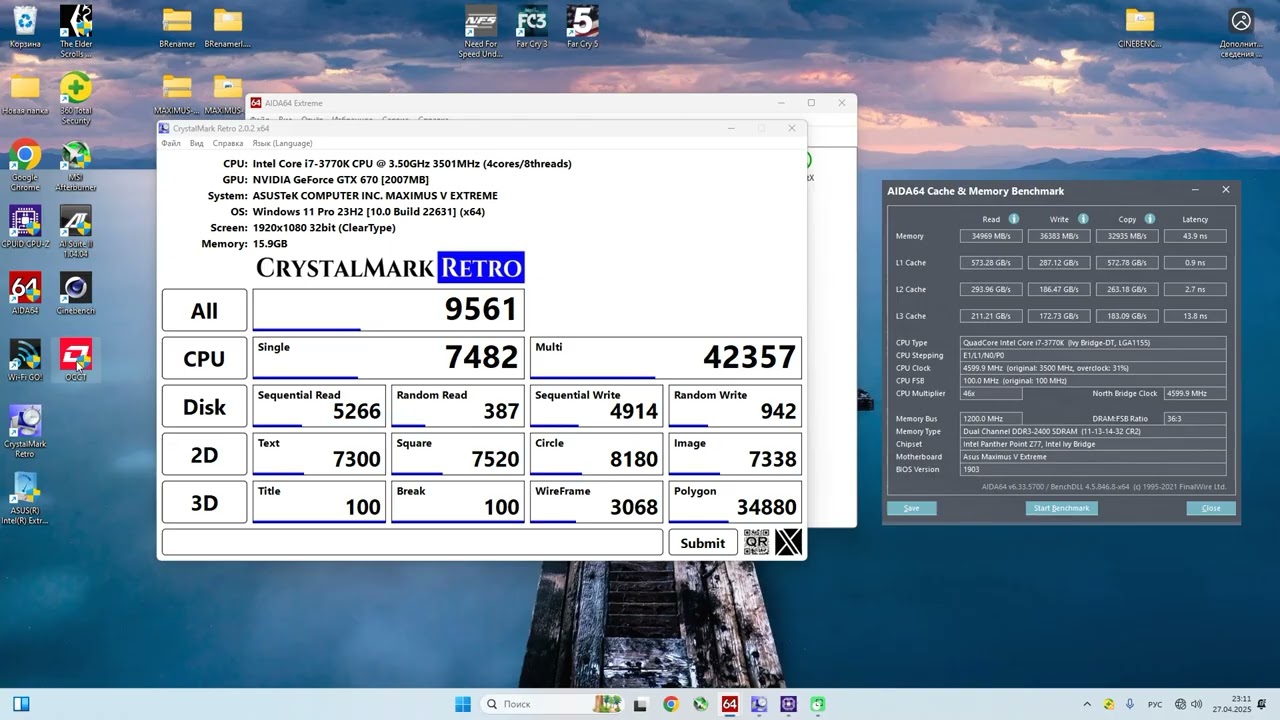Open microphone tray icon

pyautogui.click(x=1130, y=704)
